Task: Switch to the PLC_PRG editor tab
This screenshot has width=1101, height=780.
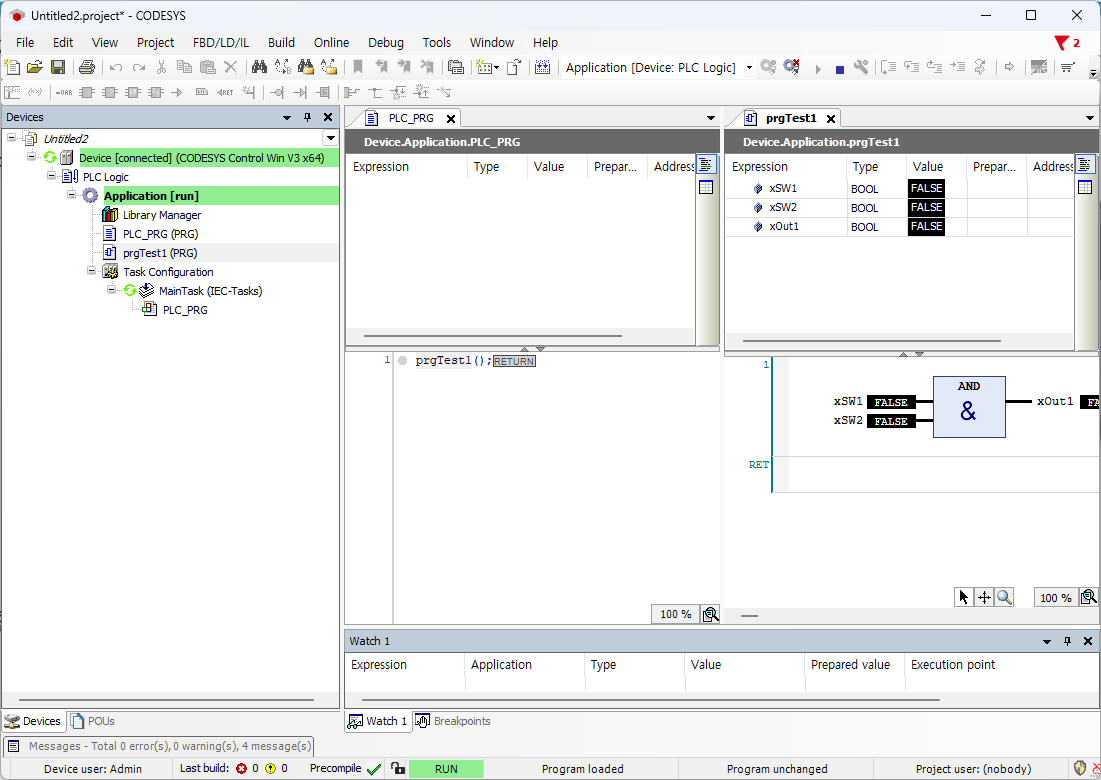Action: click(411, 118)
